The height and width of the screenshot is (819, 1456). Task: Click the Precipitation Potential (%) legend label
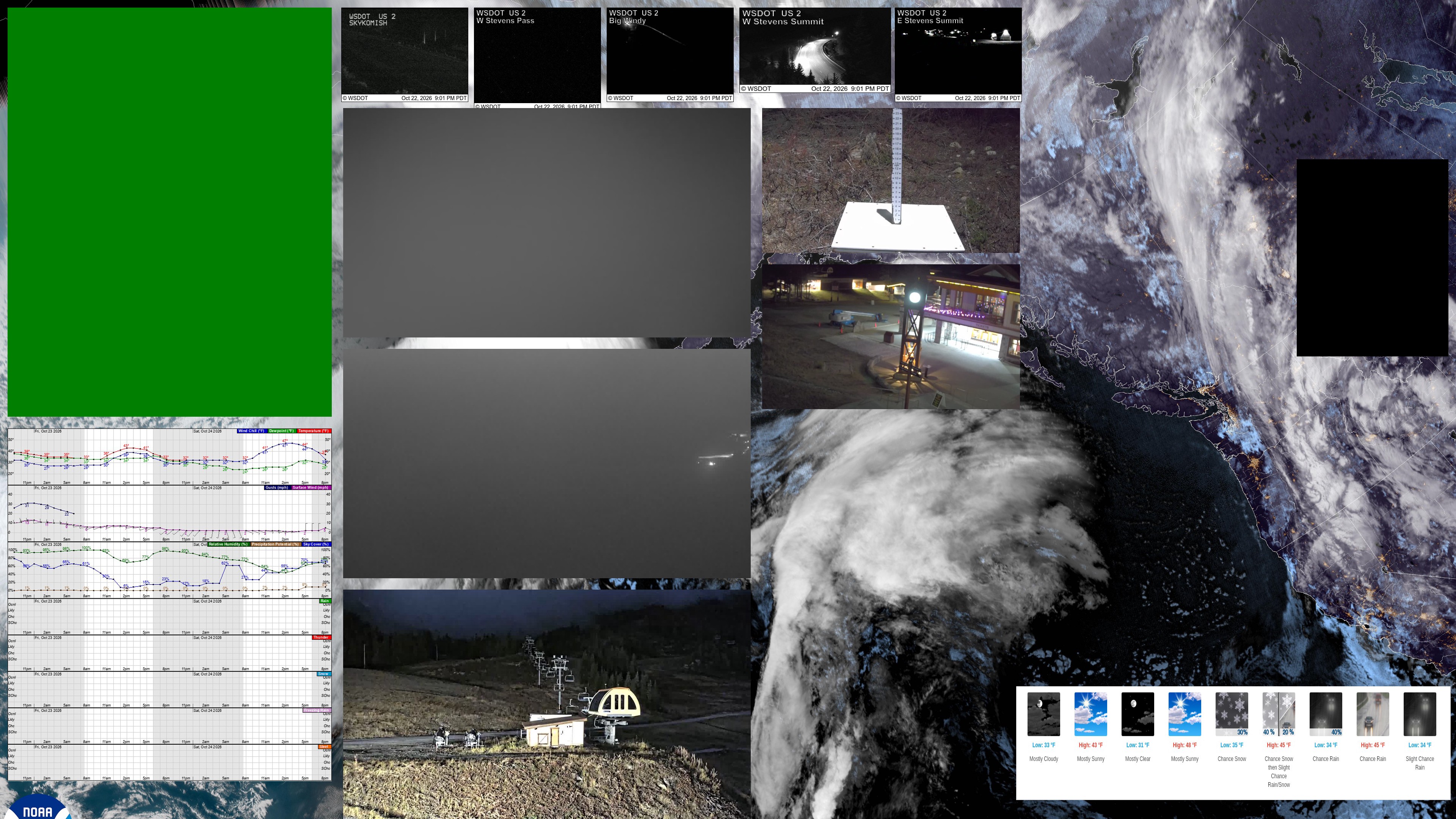275,544
